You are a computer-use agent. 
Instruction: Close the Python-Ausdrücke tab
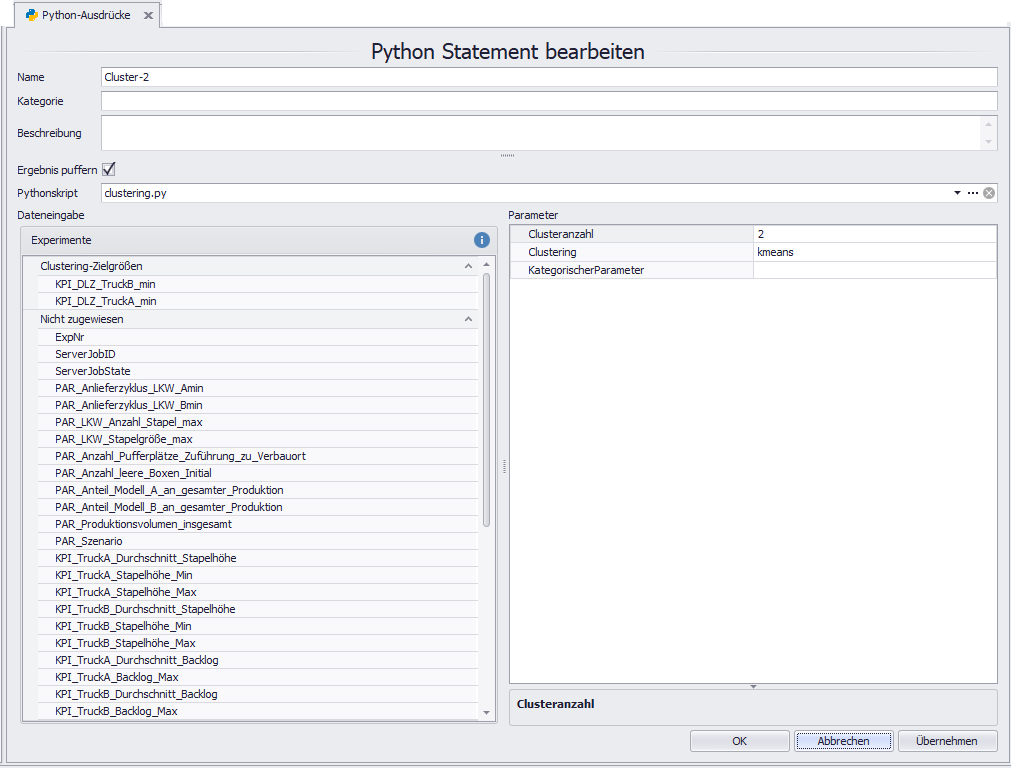tap(151, 15)
